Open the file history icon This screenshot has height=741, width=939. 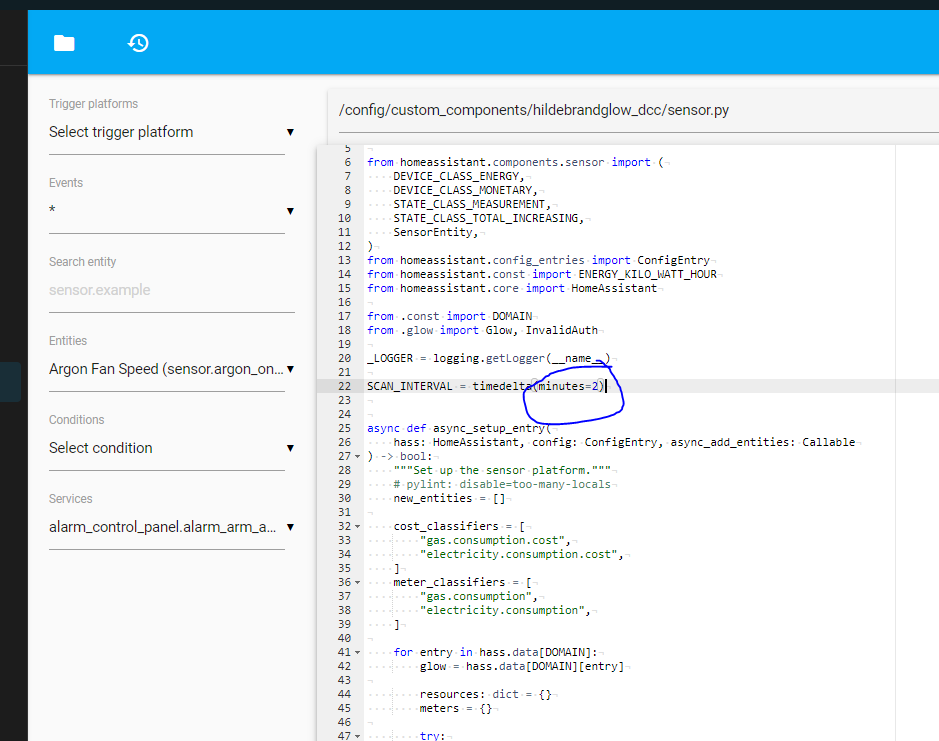138,43
